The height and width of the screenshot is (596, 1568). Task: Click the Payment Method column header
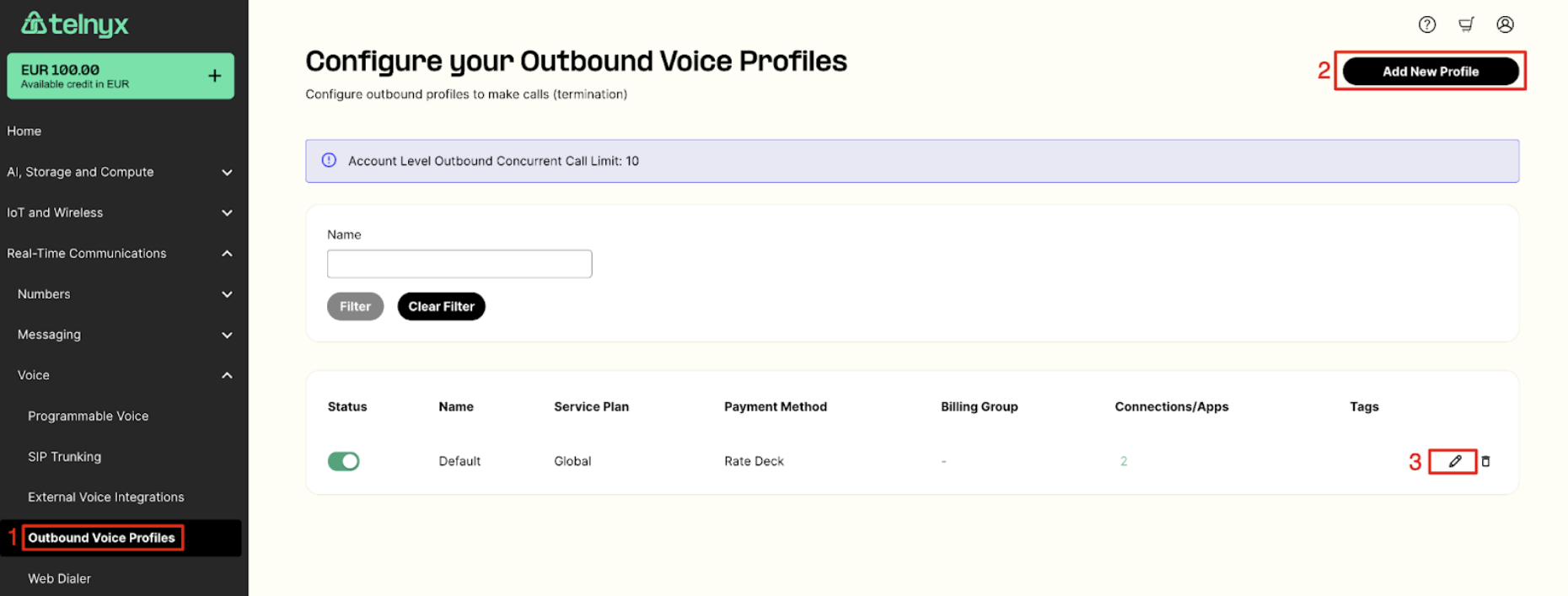[776, 406]
